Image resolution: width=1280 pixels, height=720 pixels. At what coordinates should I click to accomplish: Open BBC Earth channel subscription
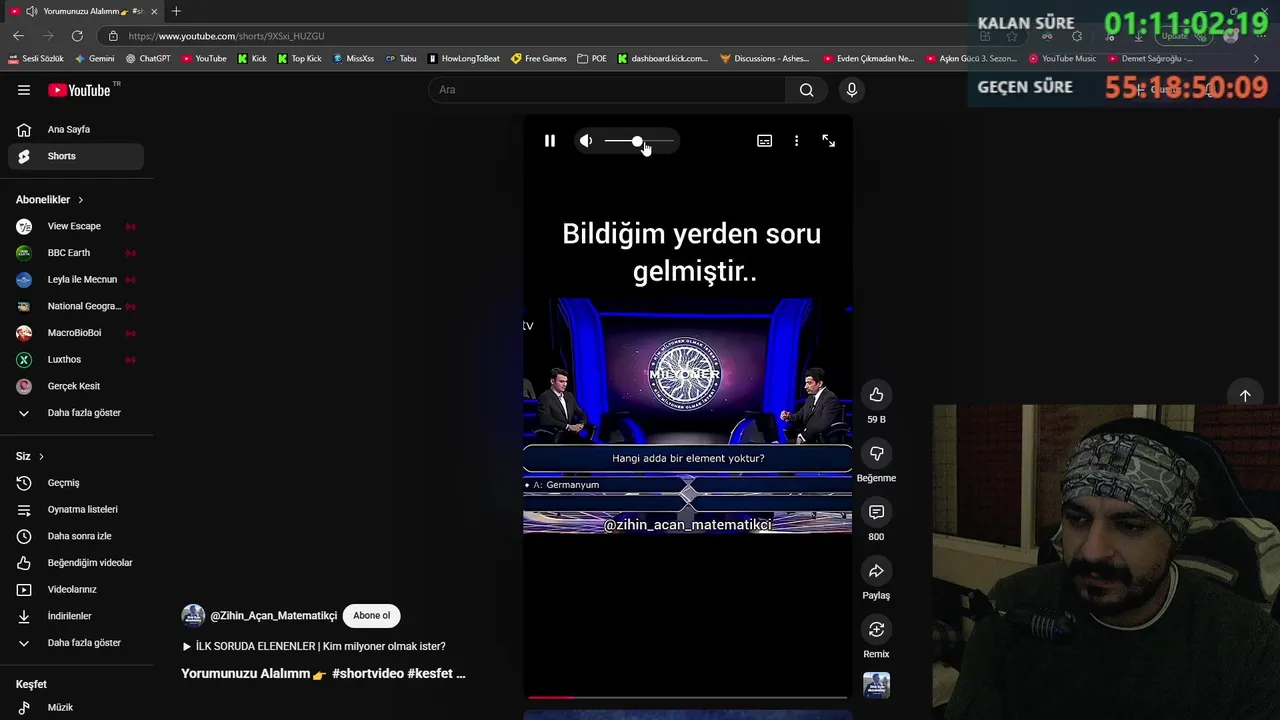click(x=76, y=253)
